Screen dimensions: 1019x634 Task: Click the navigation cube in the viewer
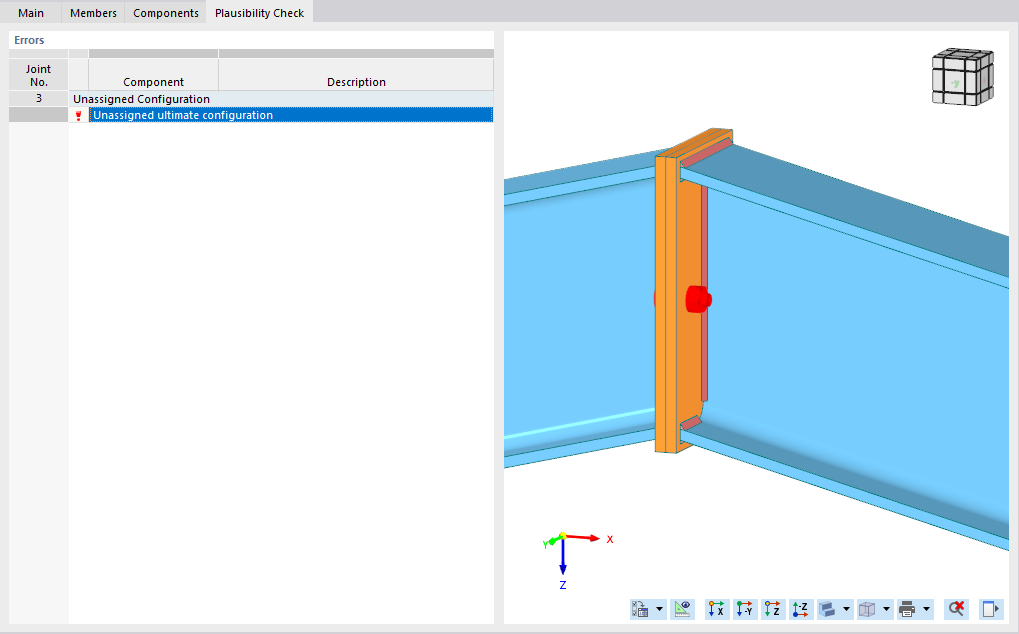[x=962, y=77]
